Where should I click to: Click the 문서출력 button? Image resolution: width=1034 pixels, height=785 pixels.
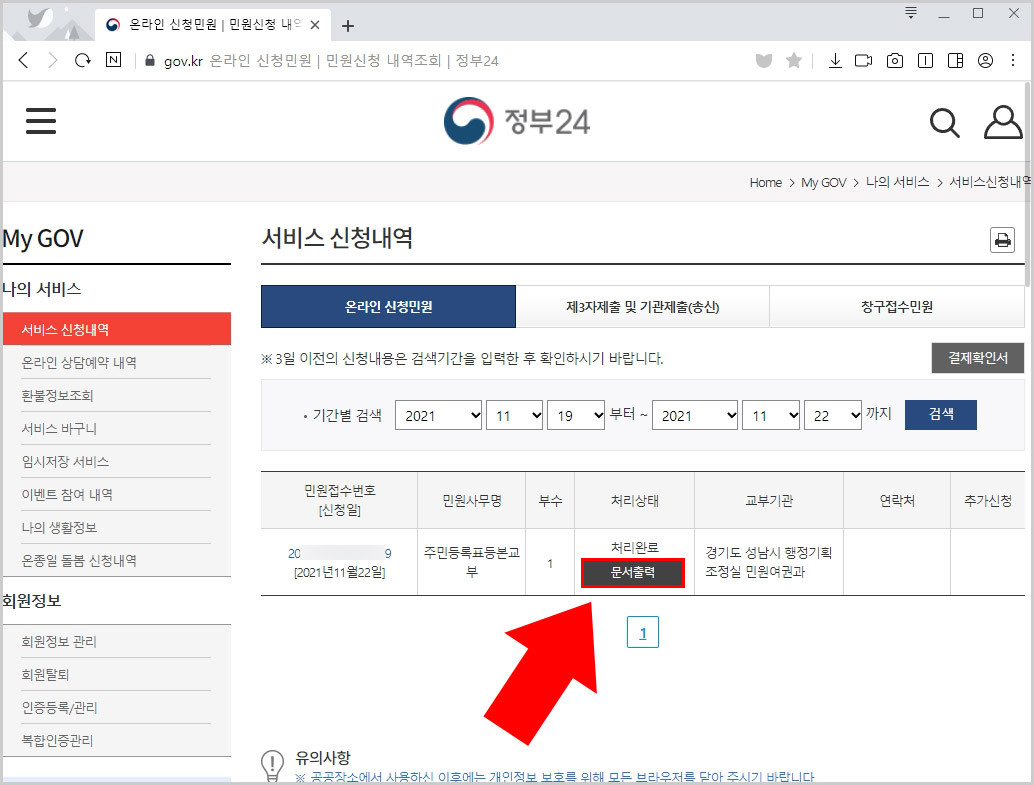tap(632, 573)
